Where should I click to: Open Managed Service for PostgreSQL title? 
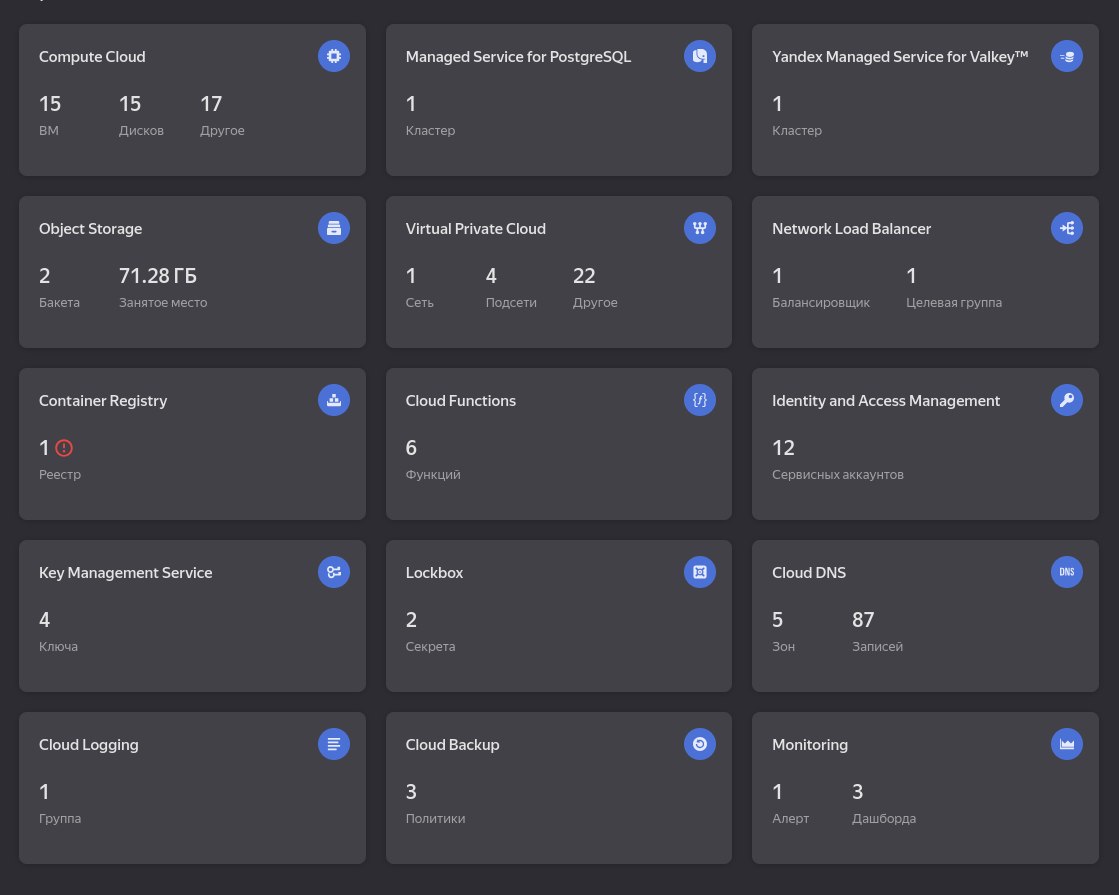click(518, 57)
